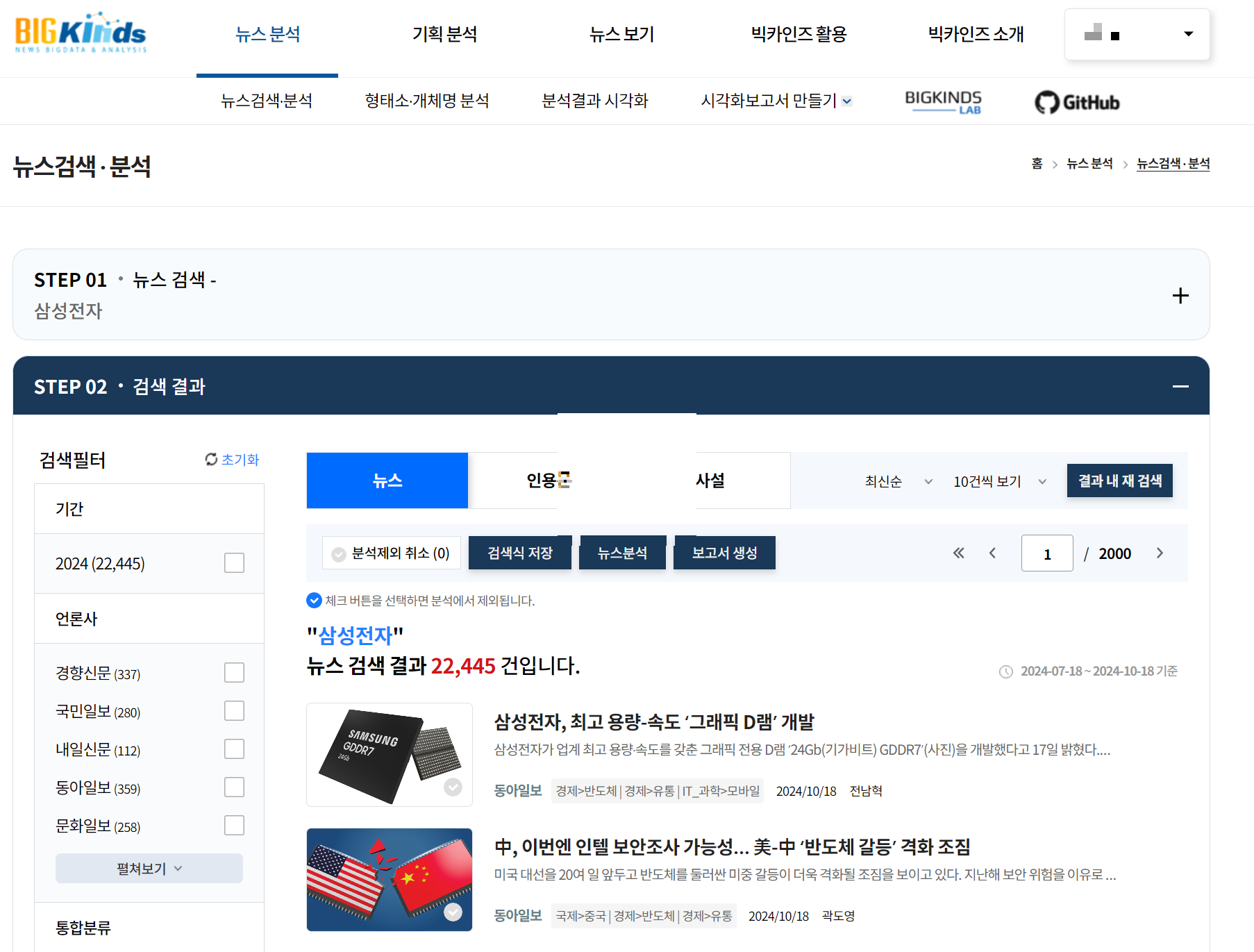Image resolution: width=1254 pixels, height=952 pixels.
Task: Open the 10건씩 보기 dropdown
Action: (1000, 481)
